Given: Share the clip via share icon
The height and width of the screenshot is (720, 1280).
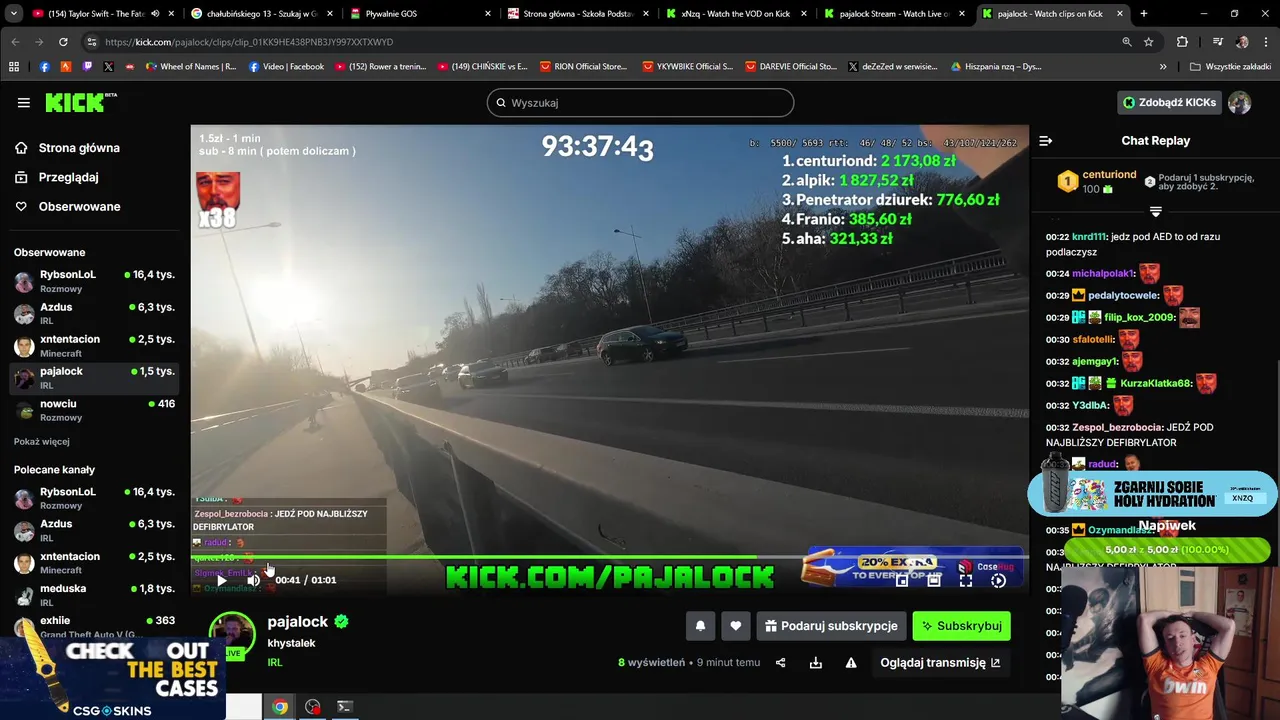Looking at the screenshot, I should 781,662.
